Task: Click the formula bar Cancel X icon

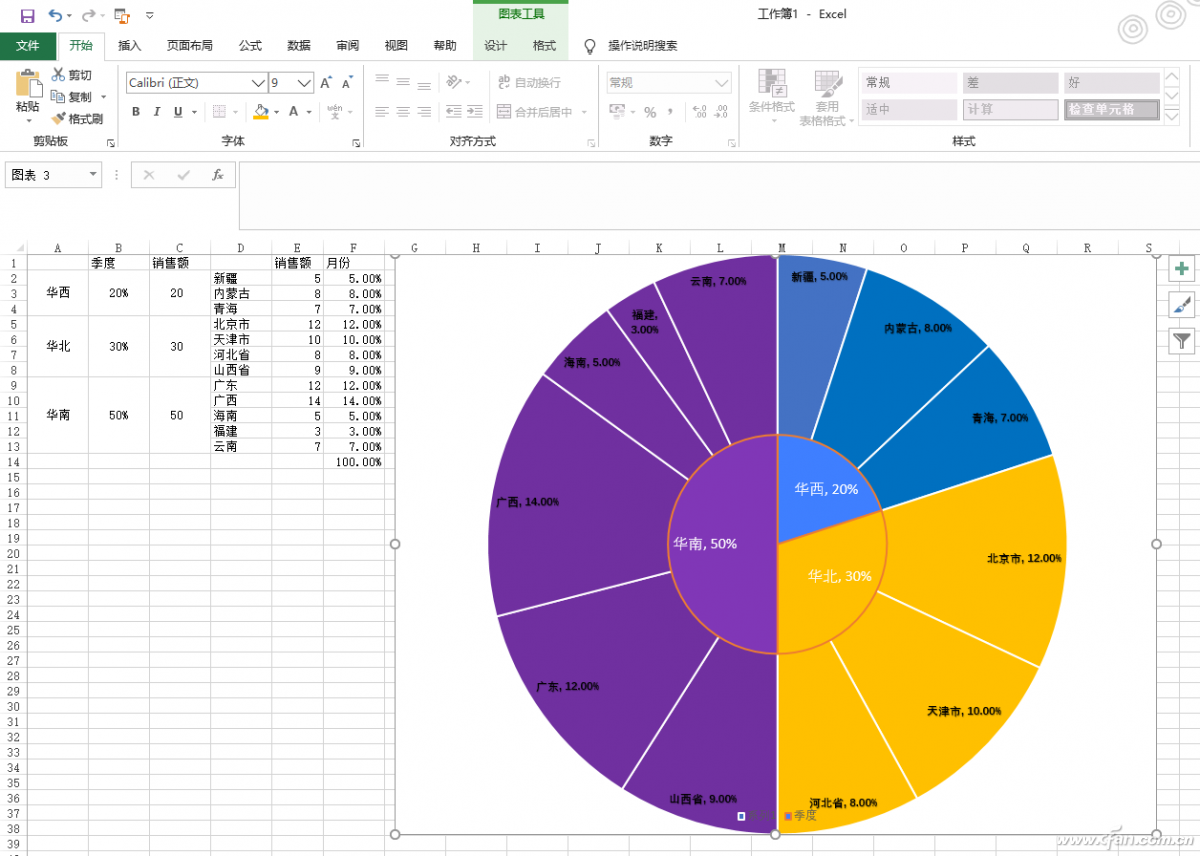Action: point(149,175)
